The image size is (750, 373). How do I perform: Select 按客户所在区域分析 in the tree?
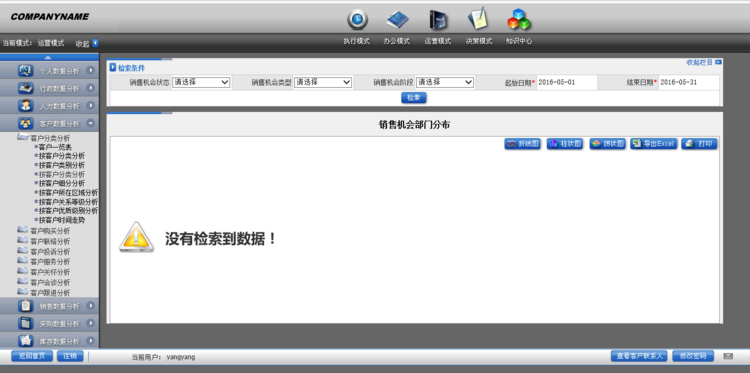[x=68, y=192]
